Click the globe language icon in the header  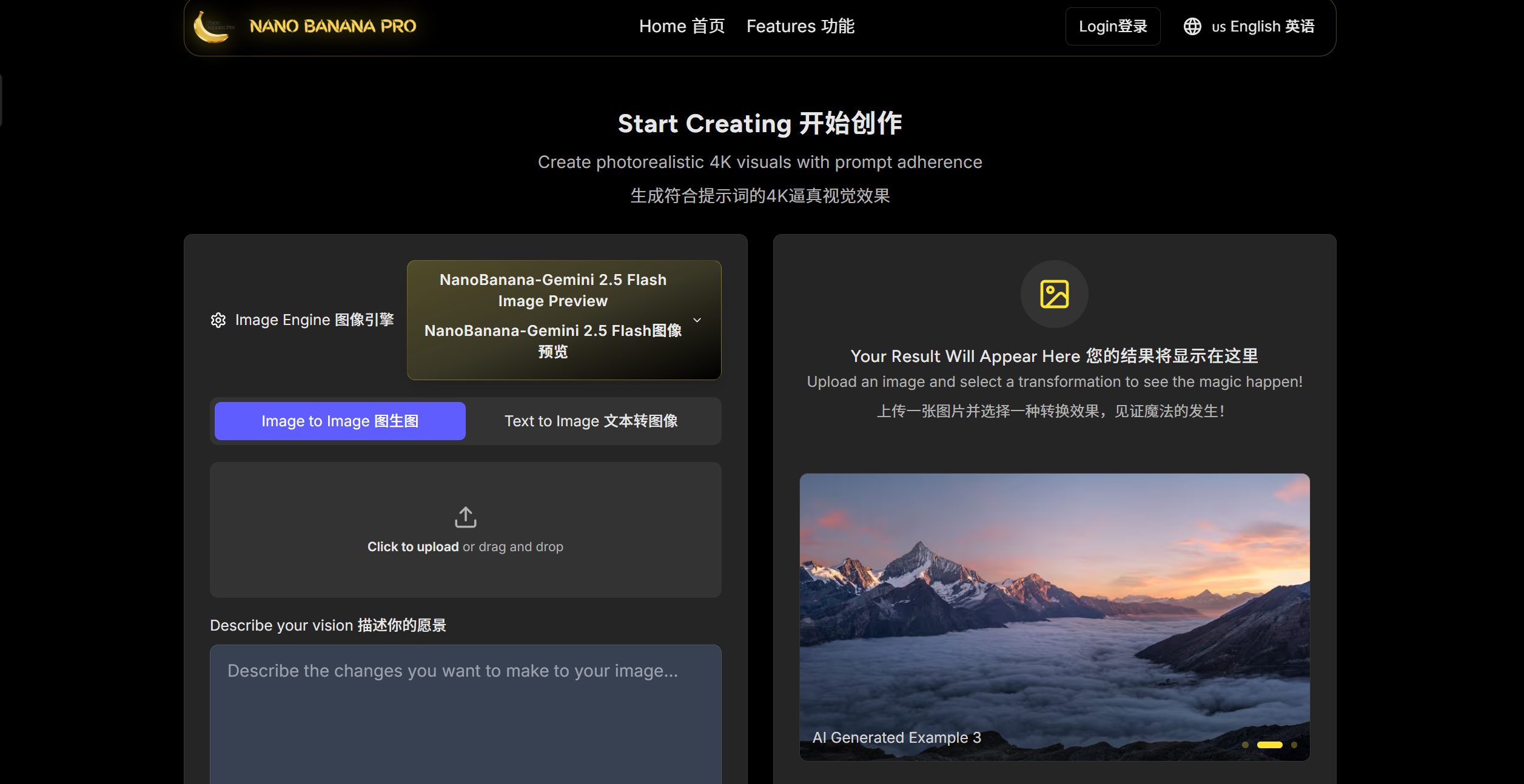(1192, 26)
